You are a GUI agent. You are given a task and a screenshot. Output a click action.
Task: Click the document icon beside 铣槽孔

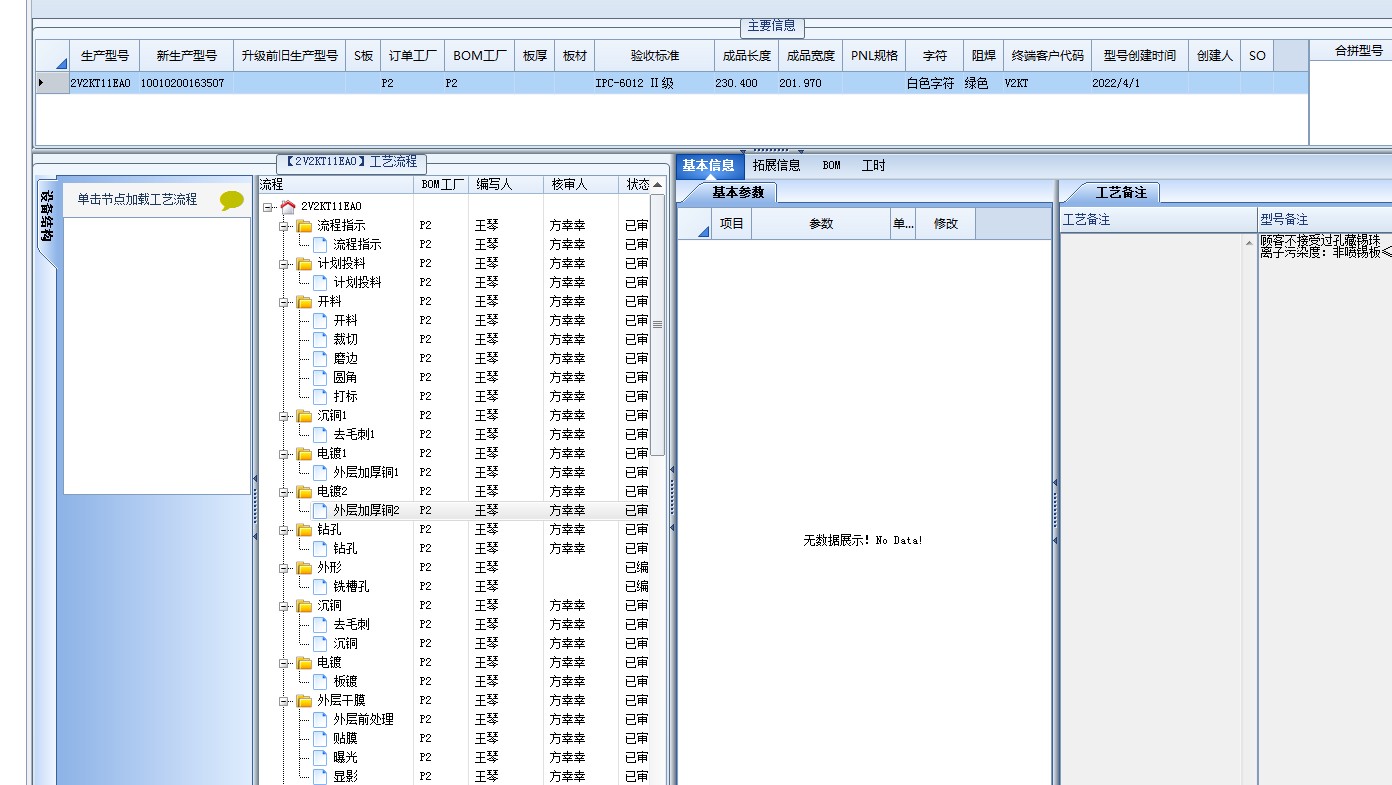tap(320, 586)
